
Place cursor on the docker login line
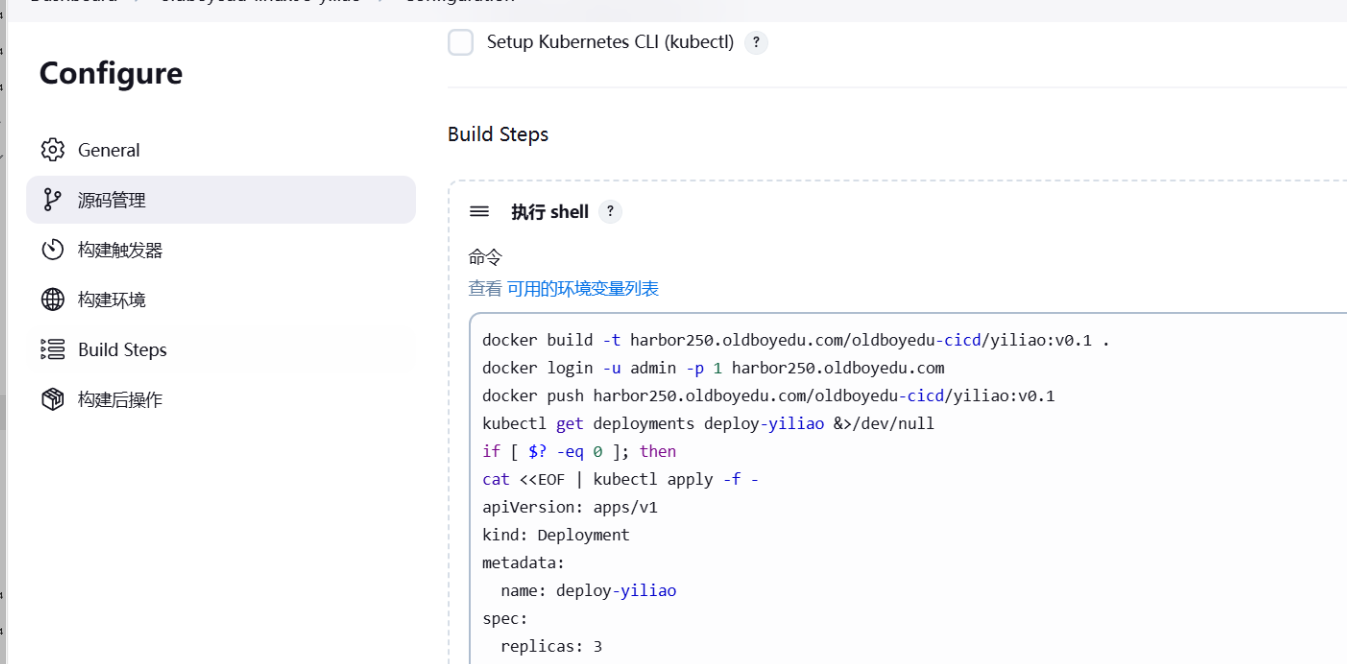pyautogui.click(x=712, y=368)
